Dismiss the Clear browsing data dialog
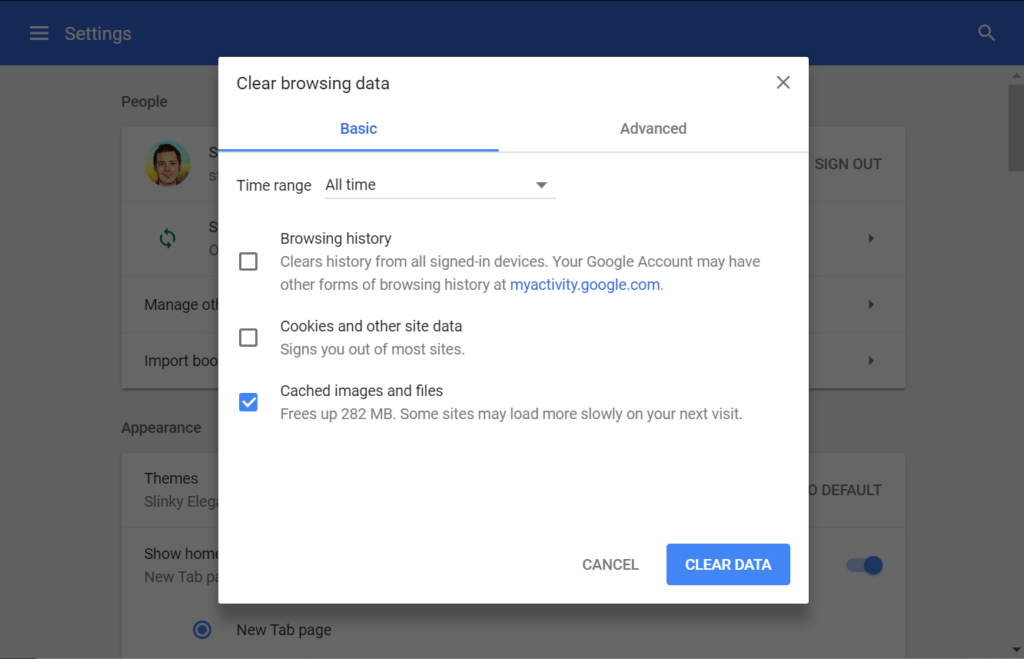This screenshot has height=659, width=1024. pos(783,82)
